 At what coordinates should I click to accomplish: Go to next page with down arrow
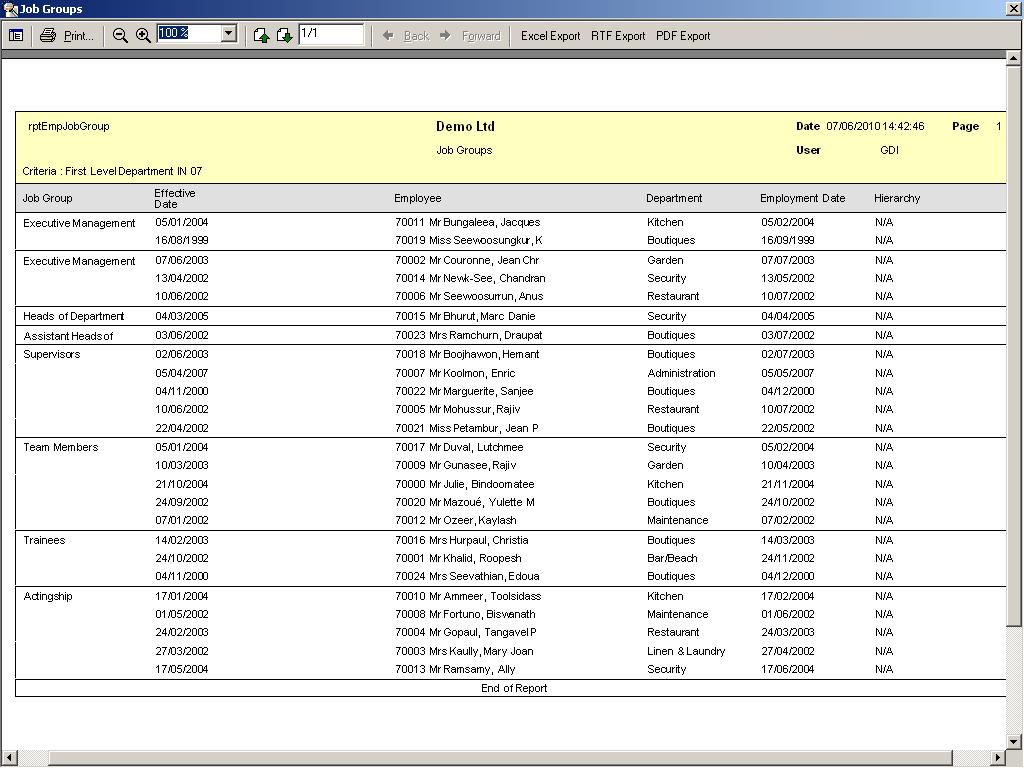pos(284,35)
